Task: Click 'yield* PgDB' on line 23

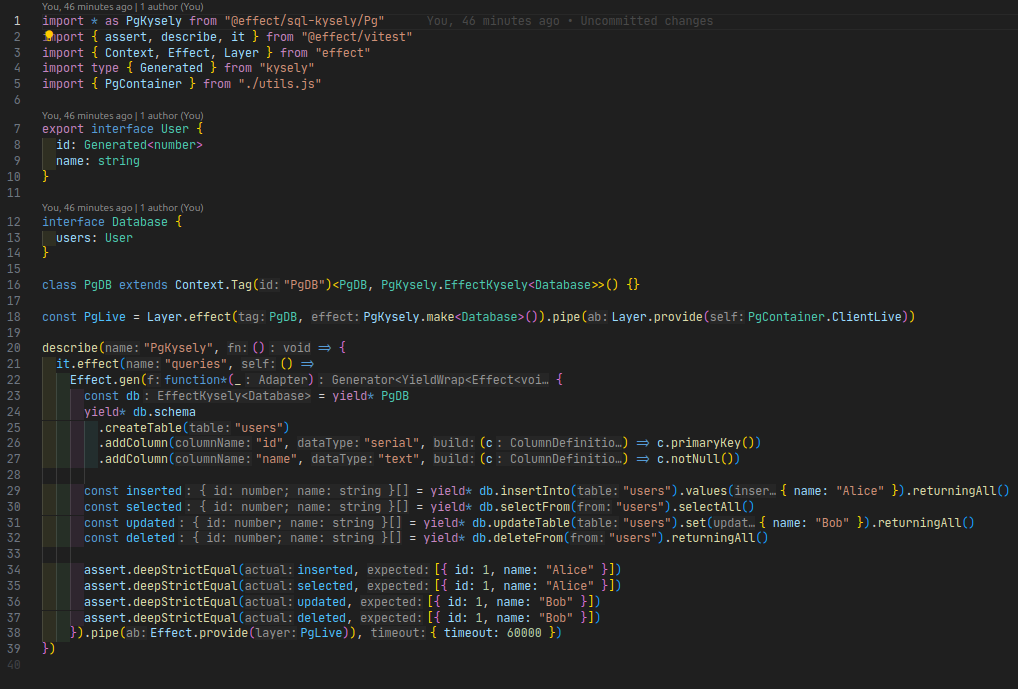Action: point(371,396)
